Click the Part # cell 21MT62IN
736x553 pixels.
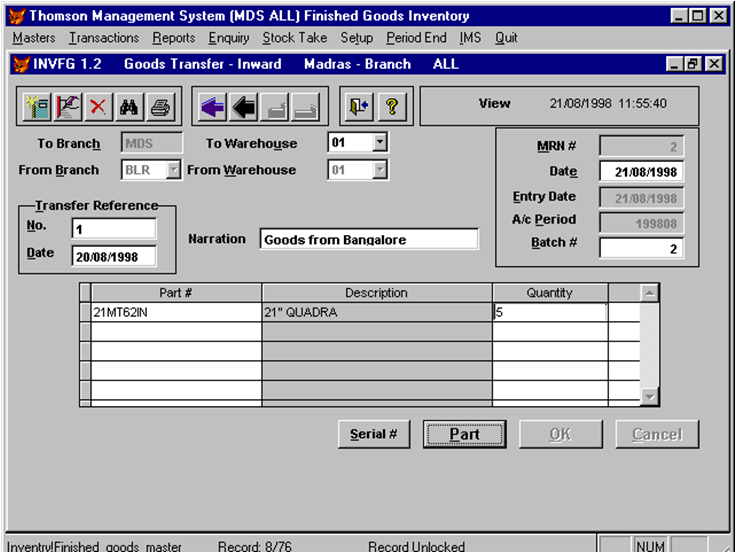click(176, 312)
